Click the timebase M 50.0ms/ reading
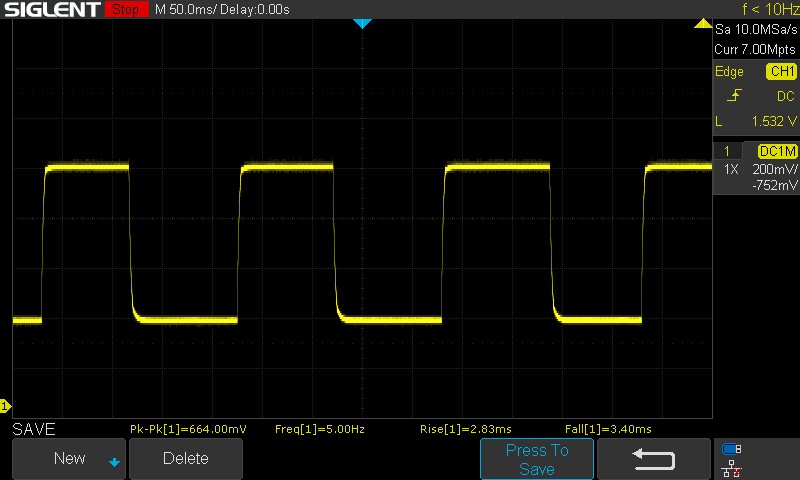The image size is (800, 480). pyautogui.click(x=185, y=9)
